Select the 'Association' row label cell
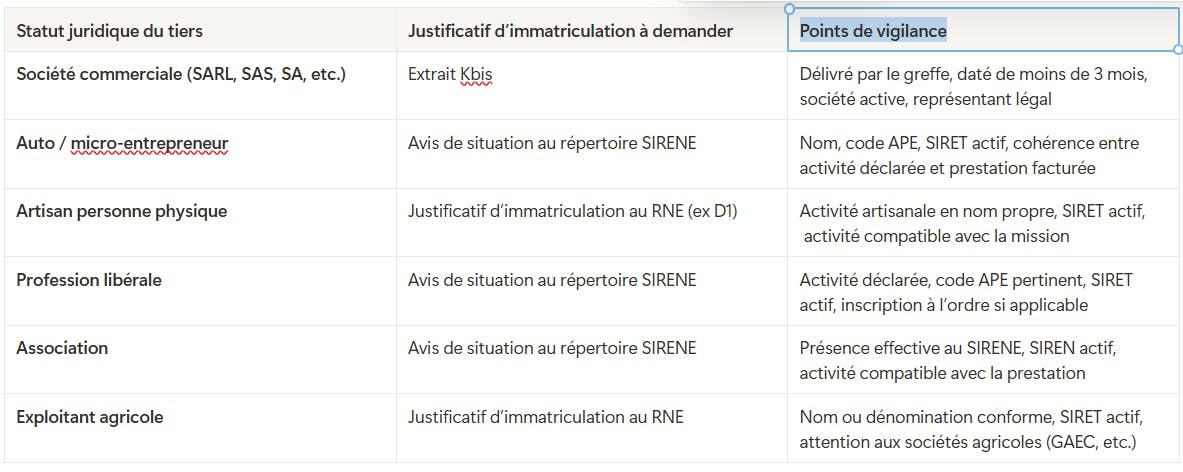This screenshot has height=472, width=1183. coord(62,348)
